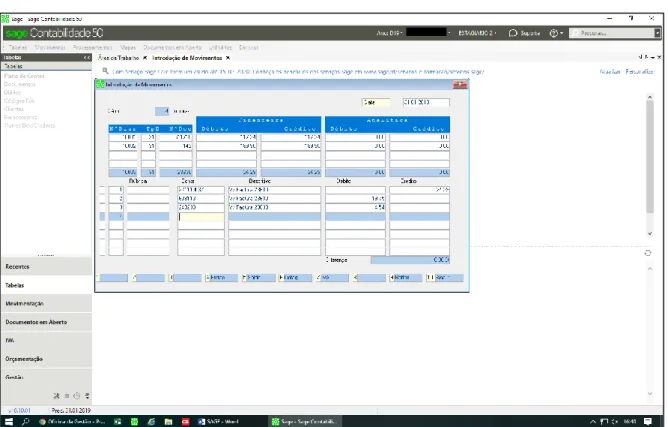Switch to the Word window in the taskbar
The width and height of the screenshot is (668, 427).
218,421
